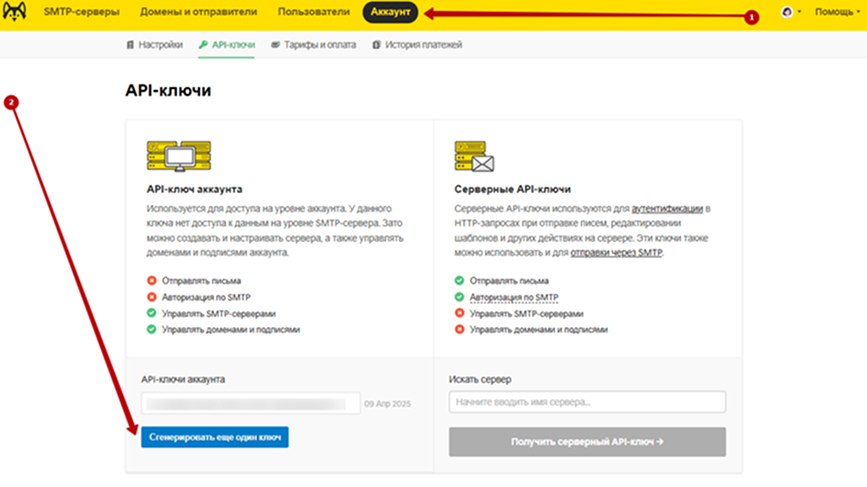The width and height of the screenshot is (867, 487).
Task: Click the green check beside Управлять SMTP-серверами
Action: 151,313
